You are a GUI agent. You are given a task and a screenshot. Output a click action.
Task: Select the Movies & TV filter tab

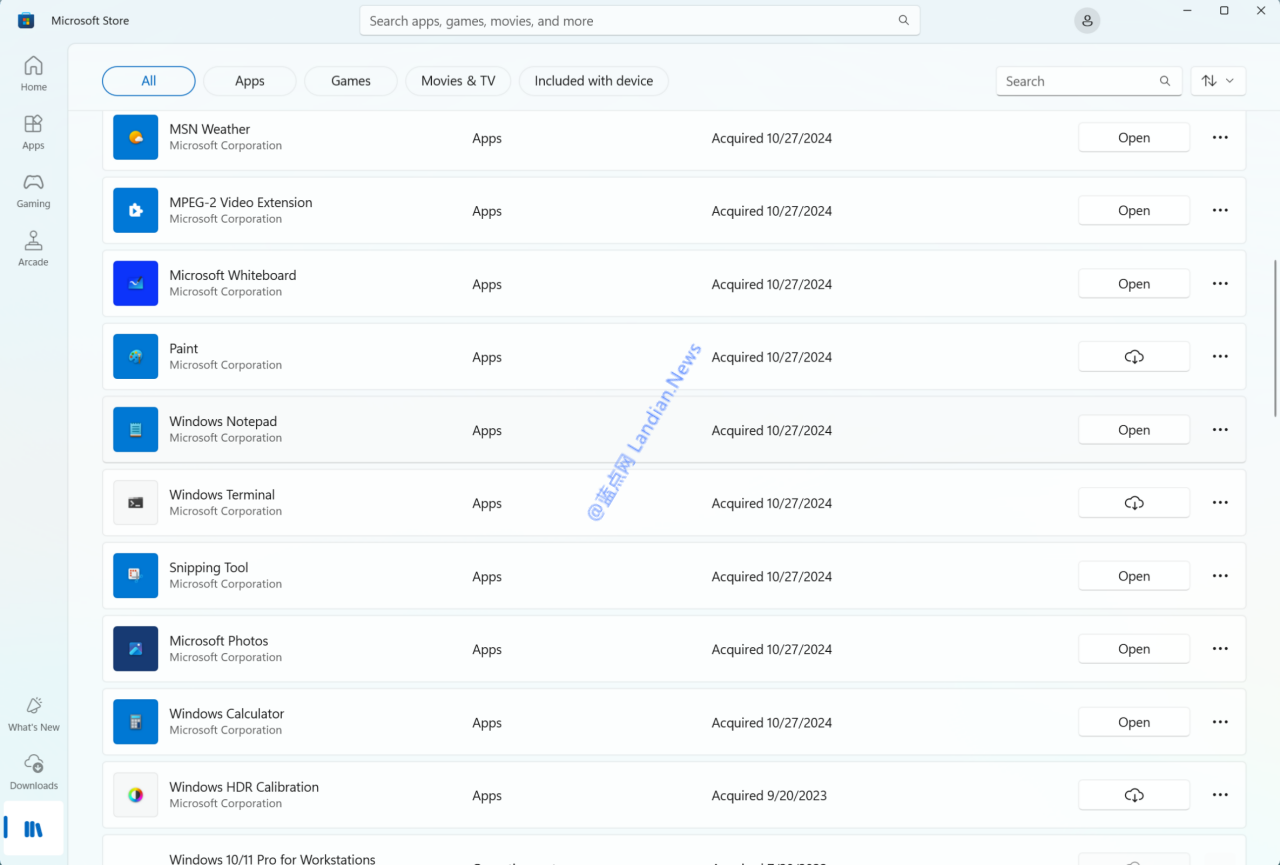click(458, 81)
